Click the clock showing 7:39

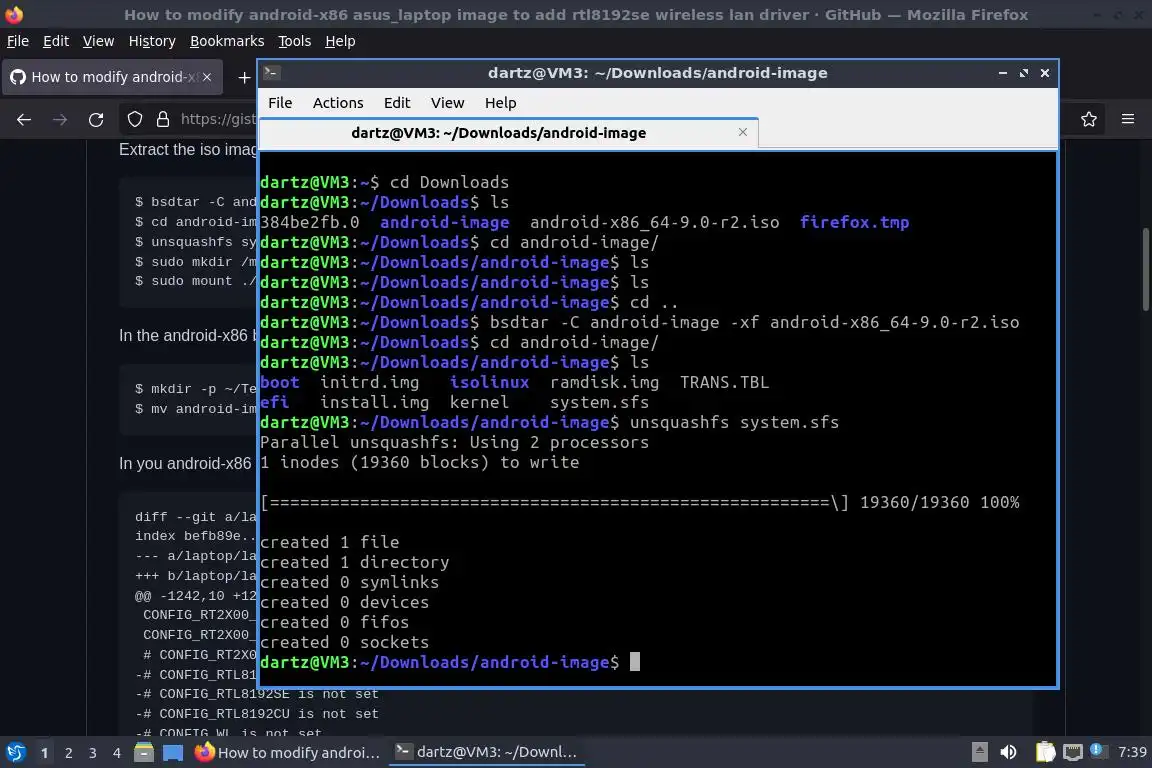pos(1131,752)
